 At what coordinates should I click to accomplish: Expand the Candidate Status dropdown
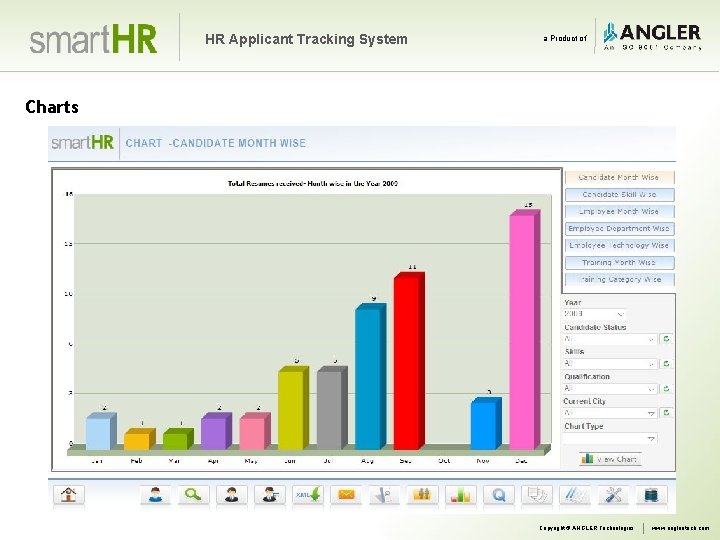click(610, 339)
